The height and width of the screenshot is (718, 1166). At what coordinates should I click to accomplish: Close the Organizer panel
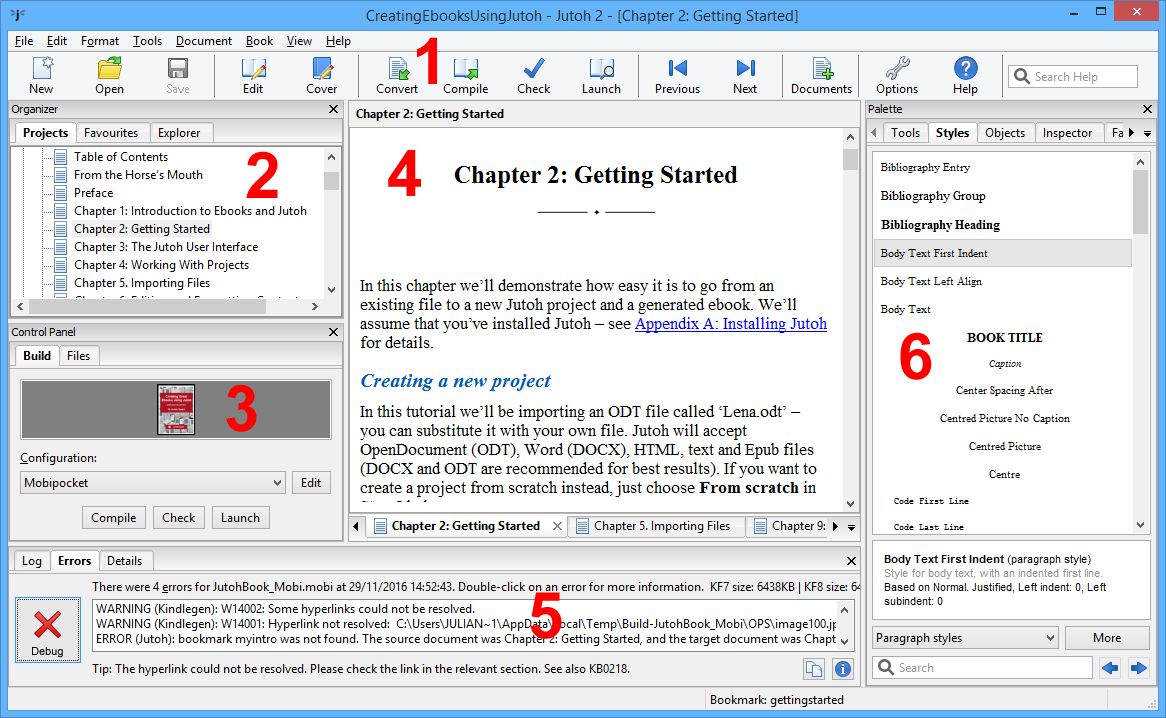pyautogui.click(x=333, y=109)
